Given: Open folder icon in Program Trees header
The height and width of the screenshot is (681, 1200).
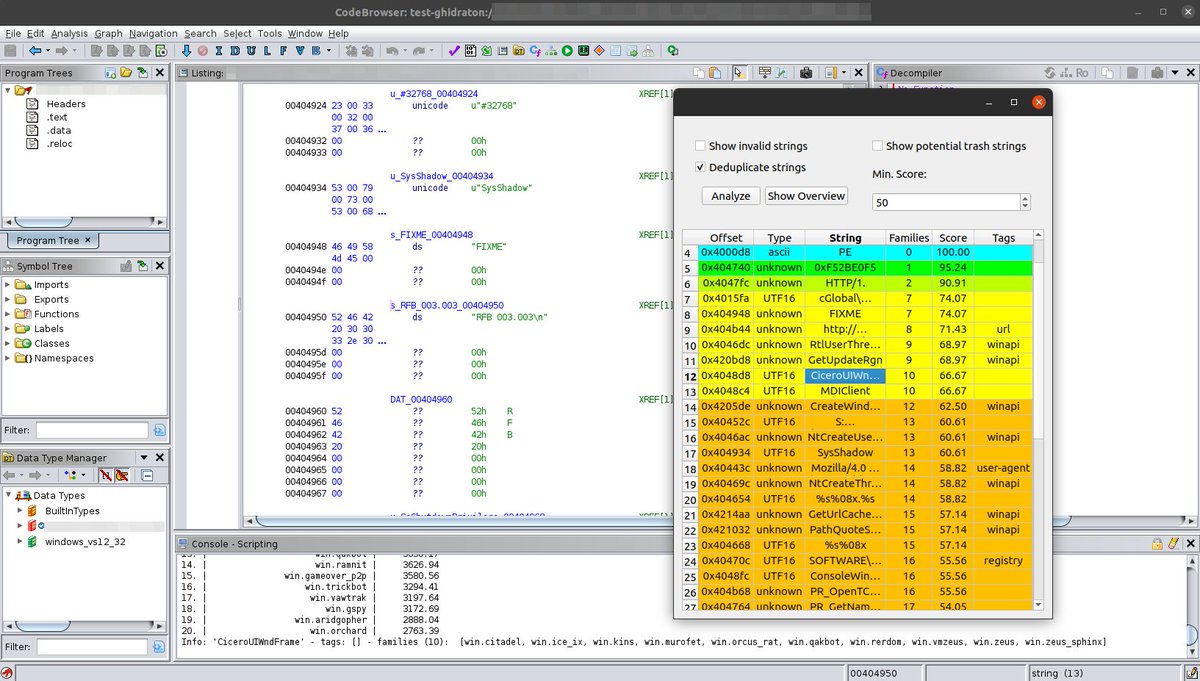Looking at the screenshot, I should pos(127,73).
